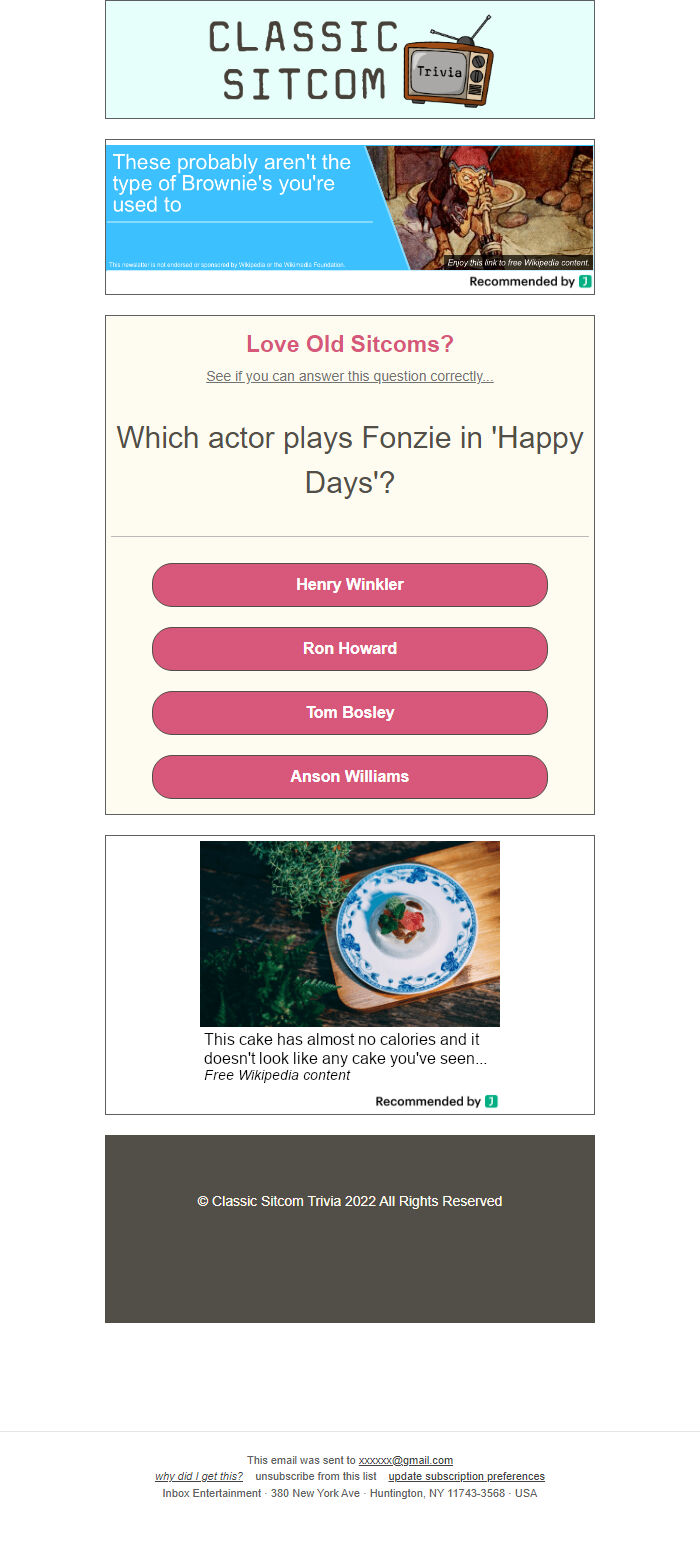Click the "These probably aren't the type of Brownie's" headline

(232, 183)
